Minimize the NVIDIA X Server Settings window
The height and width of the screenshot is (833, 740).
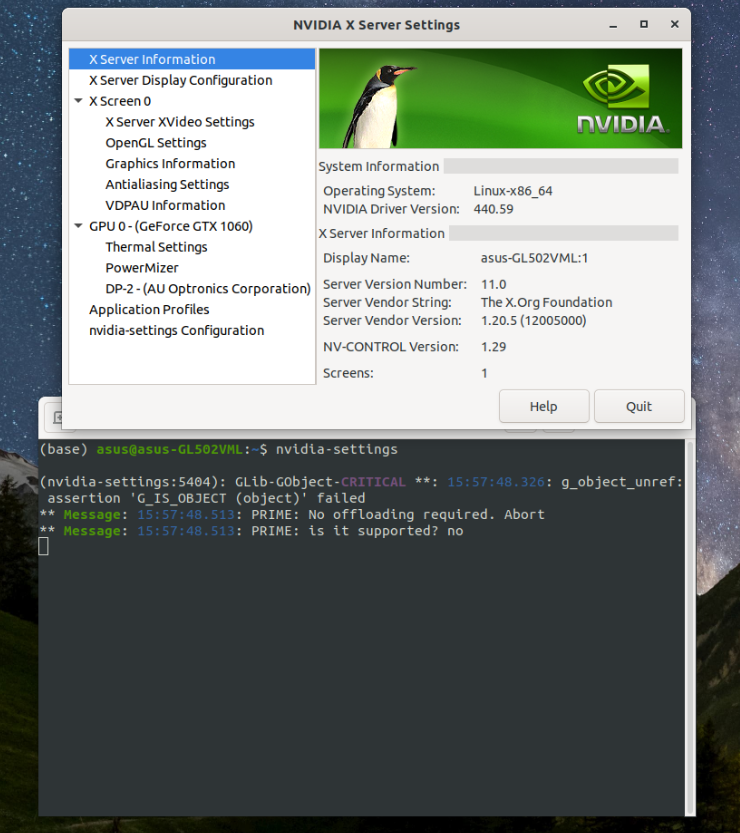pos(613,25)
